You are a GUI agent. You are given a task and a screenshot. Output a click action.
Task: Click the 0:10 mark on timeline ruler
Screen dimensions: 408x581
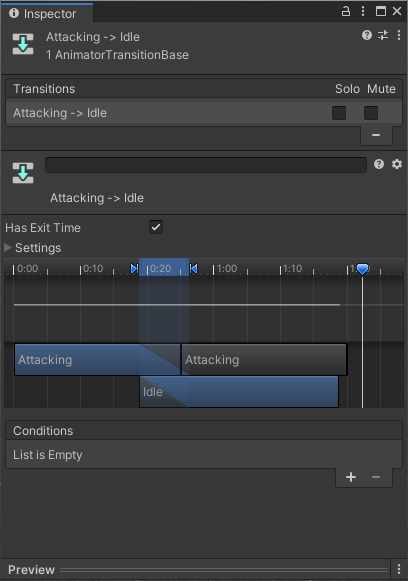(x=93, y=268)
